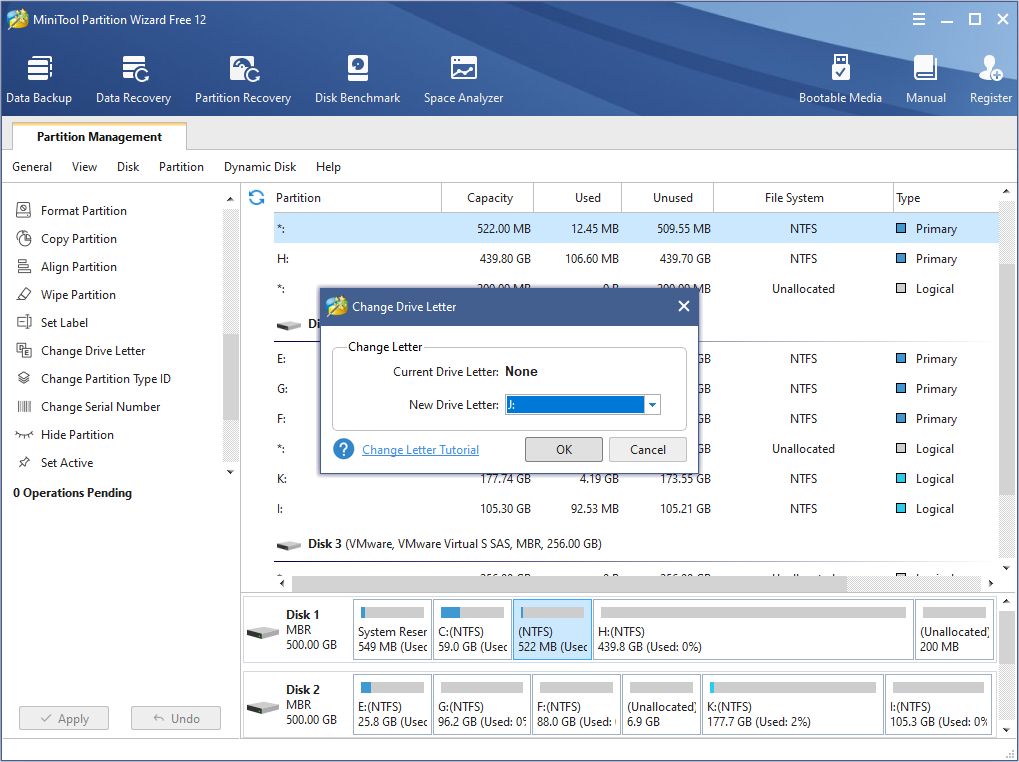
Task: Select the F:(NTFS) block on Disk 2
Action: click(x=576, y=705)
